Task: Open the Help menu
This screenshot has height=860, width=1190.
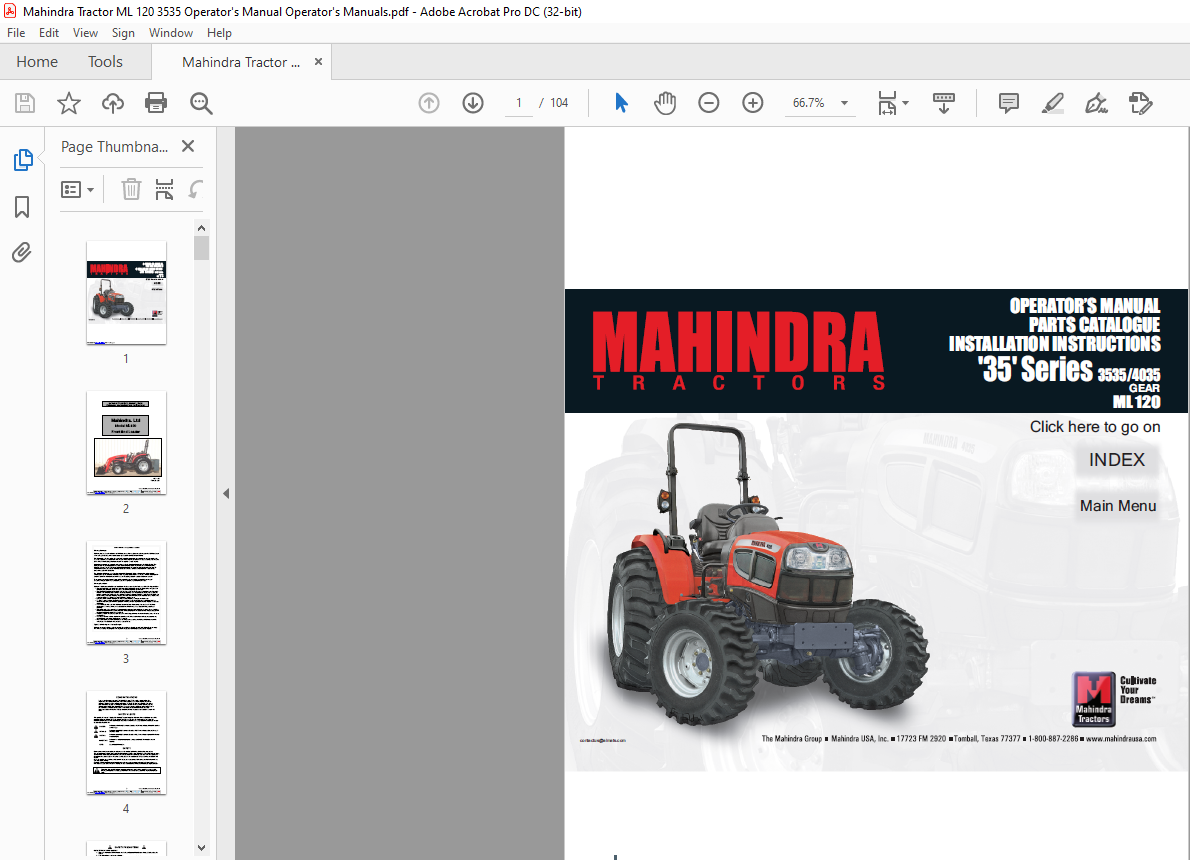Action: (x=219, y=33)
